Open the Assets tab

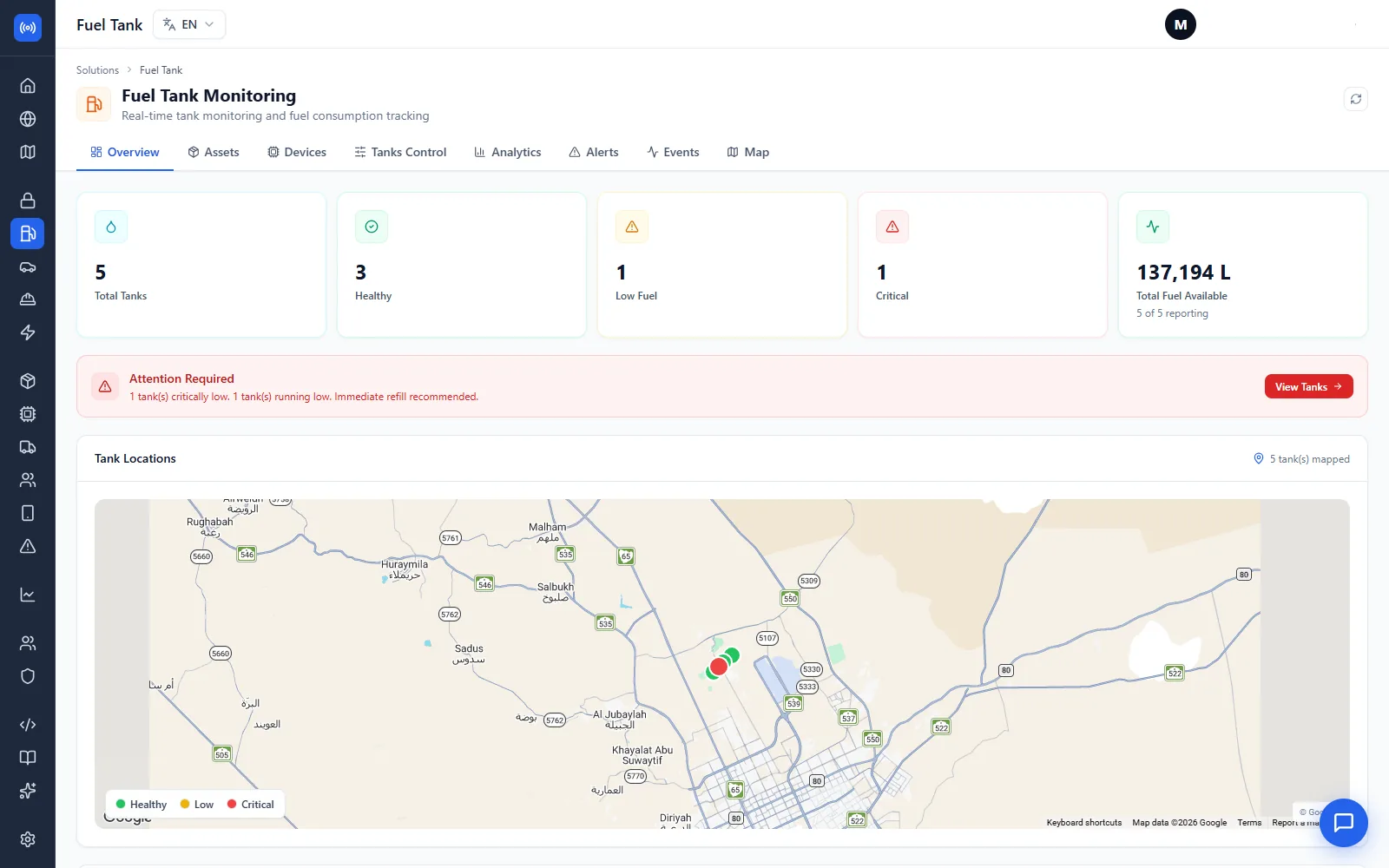[x=214, y=152]
